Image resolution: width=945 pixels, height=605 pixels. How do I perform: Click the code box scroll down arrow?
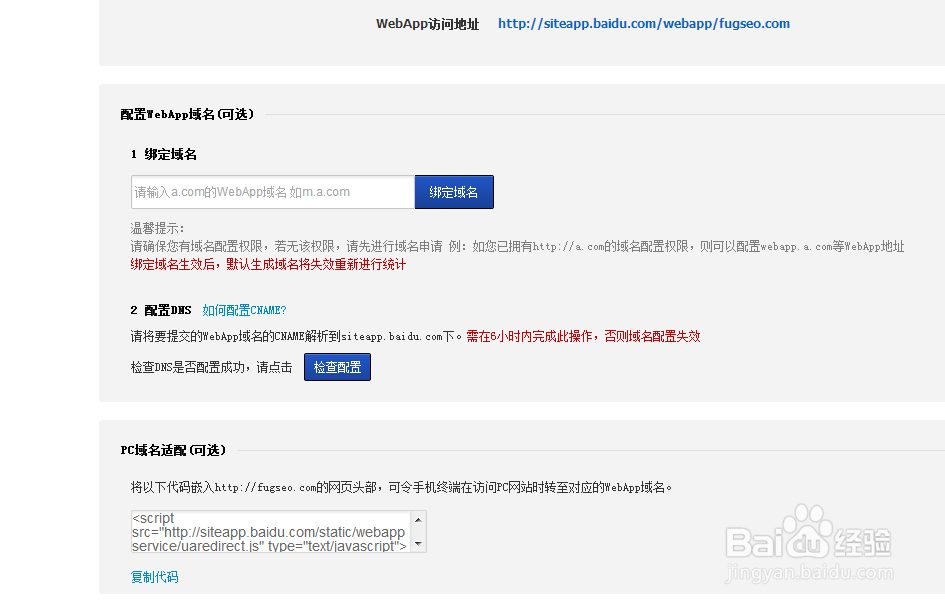point(418,544)
